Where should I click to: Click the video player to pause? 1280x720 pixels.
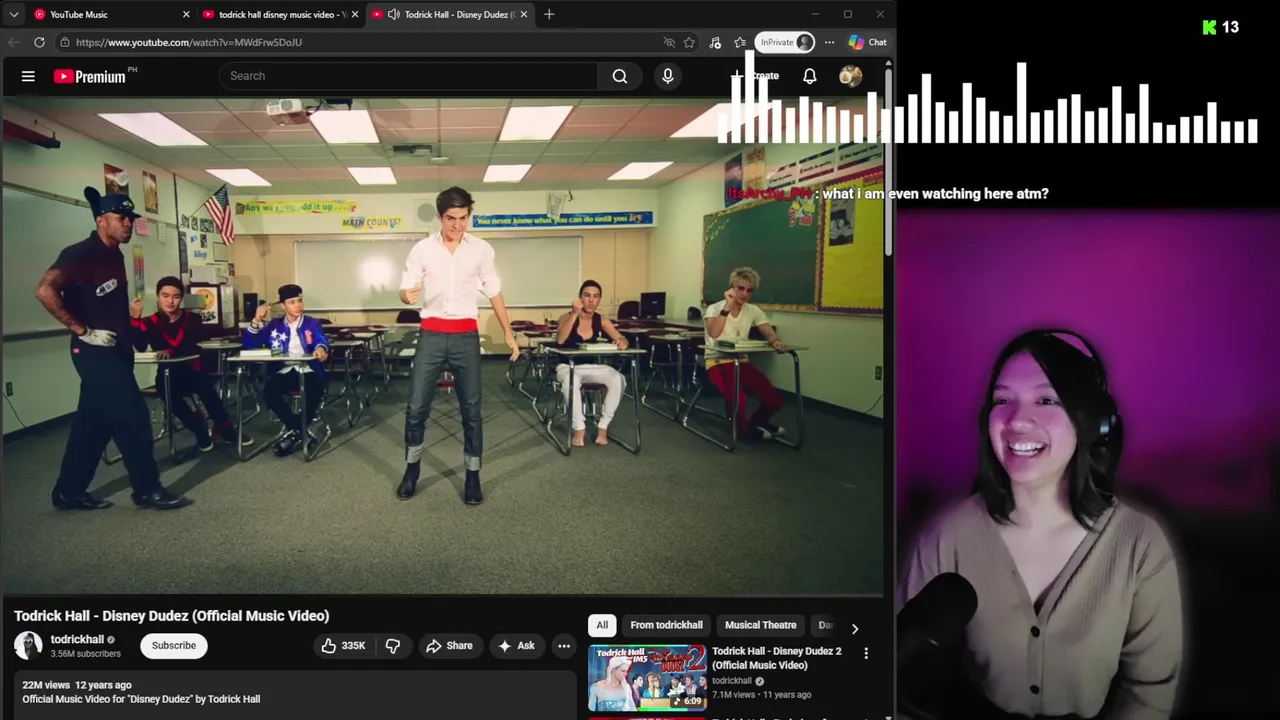pos(443,345)
